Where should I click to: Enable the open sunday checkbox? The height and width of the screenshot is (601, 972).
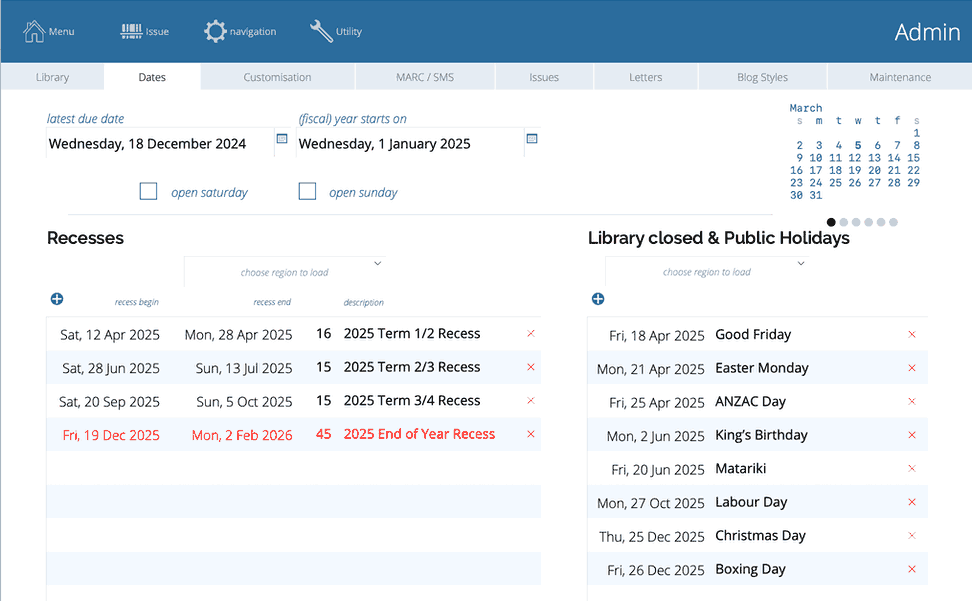(308, 191)
